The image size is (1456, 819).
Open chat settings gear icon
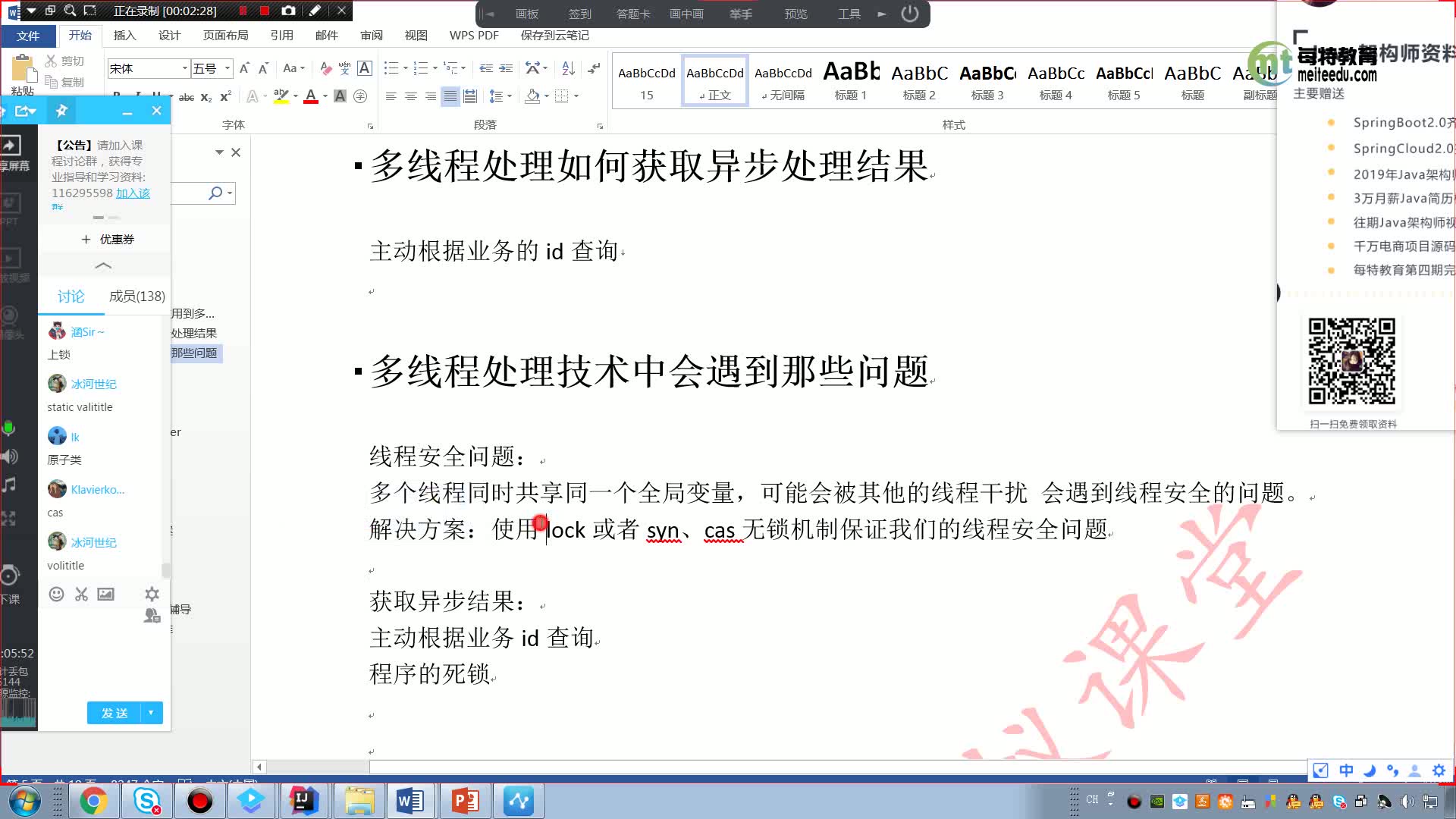click(x=152, y=594)
